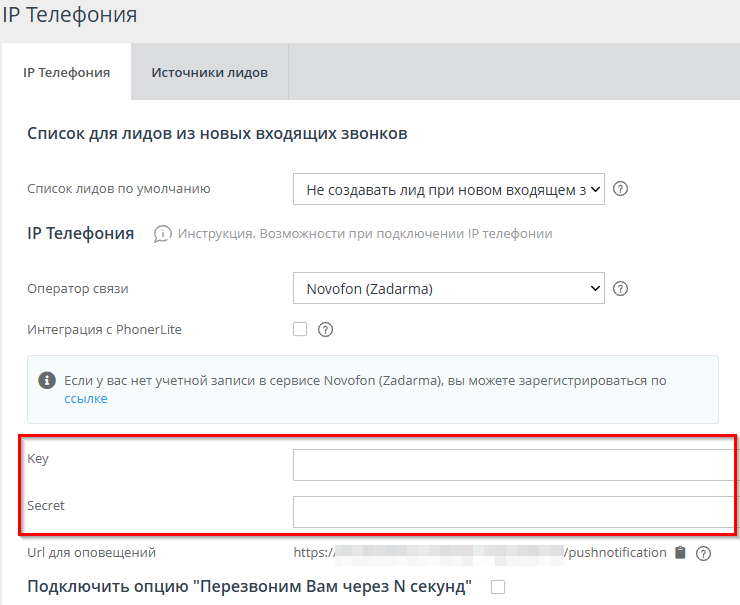Open the Novofon registration "ссылке" link
Image resolution: width=740 pixels, height=605 pixels.
86,398
